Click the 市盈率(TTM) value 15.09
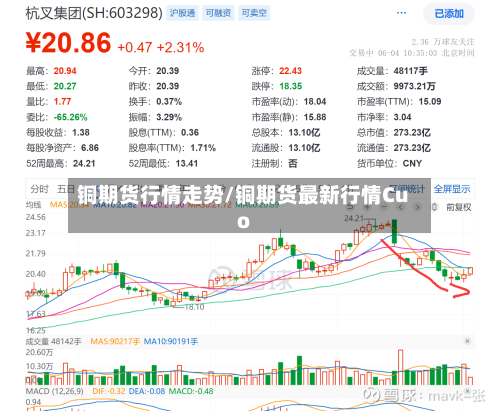500x411 pixels. pyautogui.click(x=430, y=102)
